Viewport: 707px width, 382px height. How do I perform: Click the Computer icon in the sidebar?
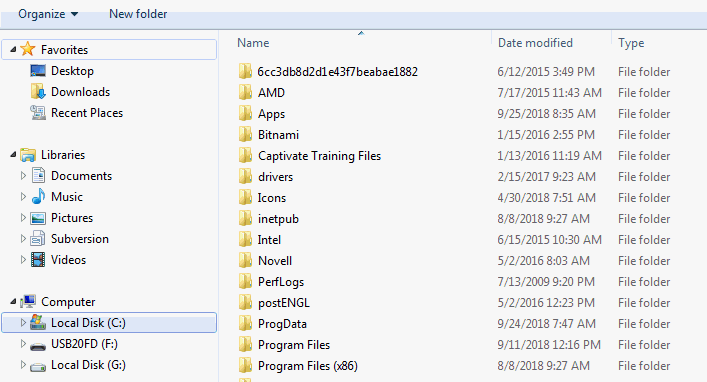click(x=28, y=301)
